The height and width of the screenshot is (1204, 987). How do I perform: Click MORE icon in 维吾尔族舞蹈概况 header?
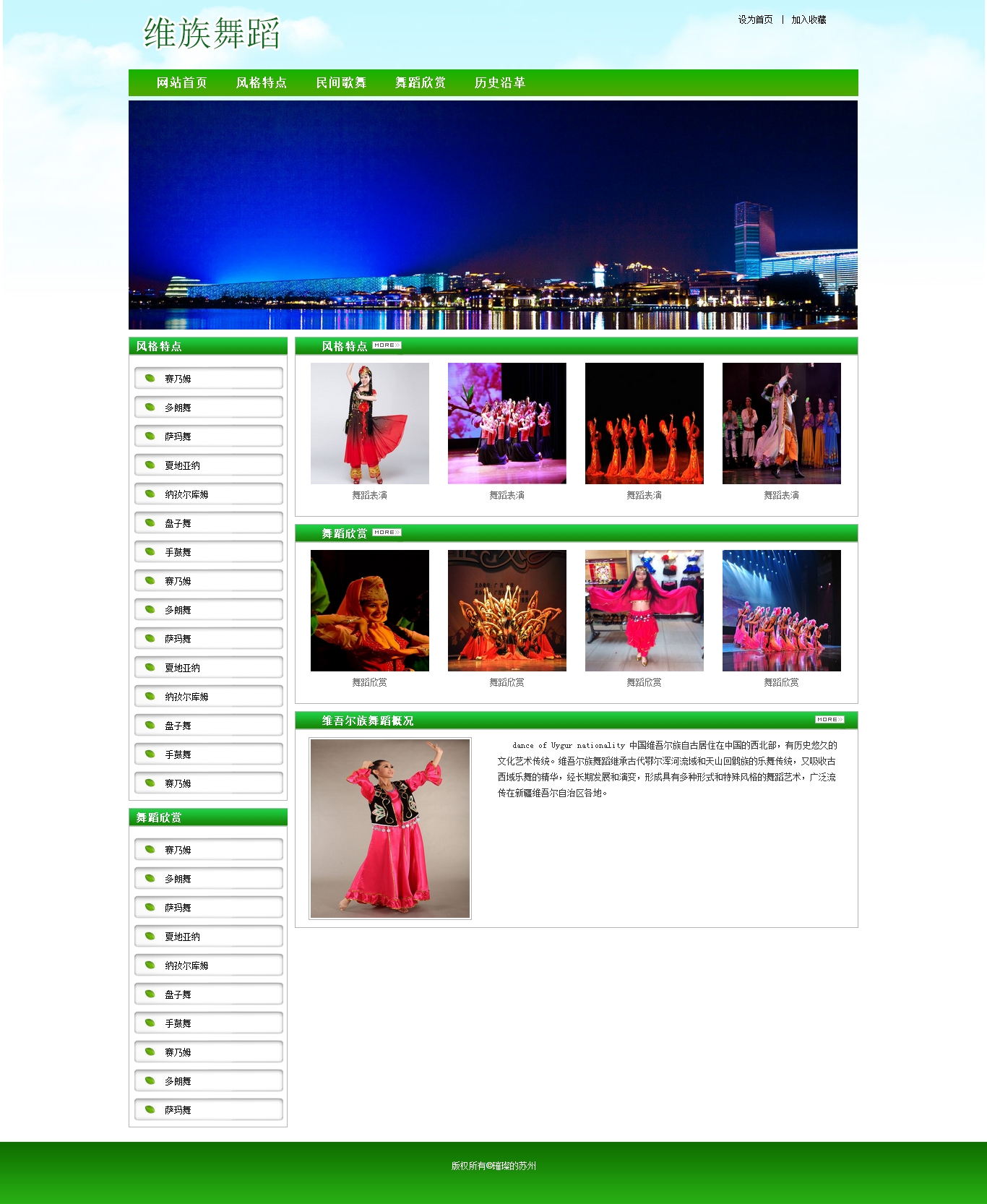tap(829, 720)
